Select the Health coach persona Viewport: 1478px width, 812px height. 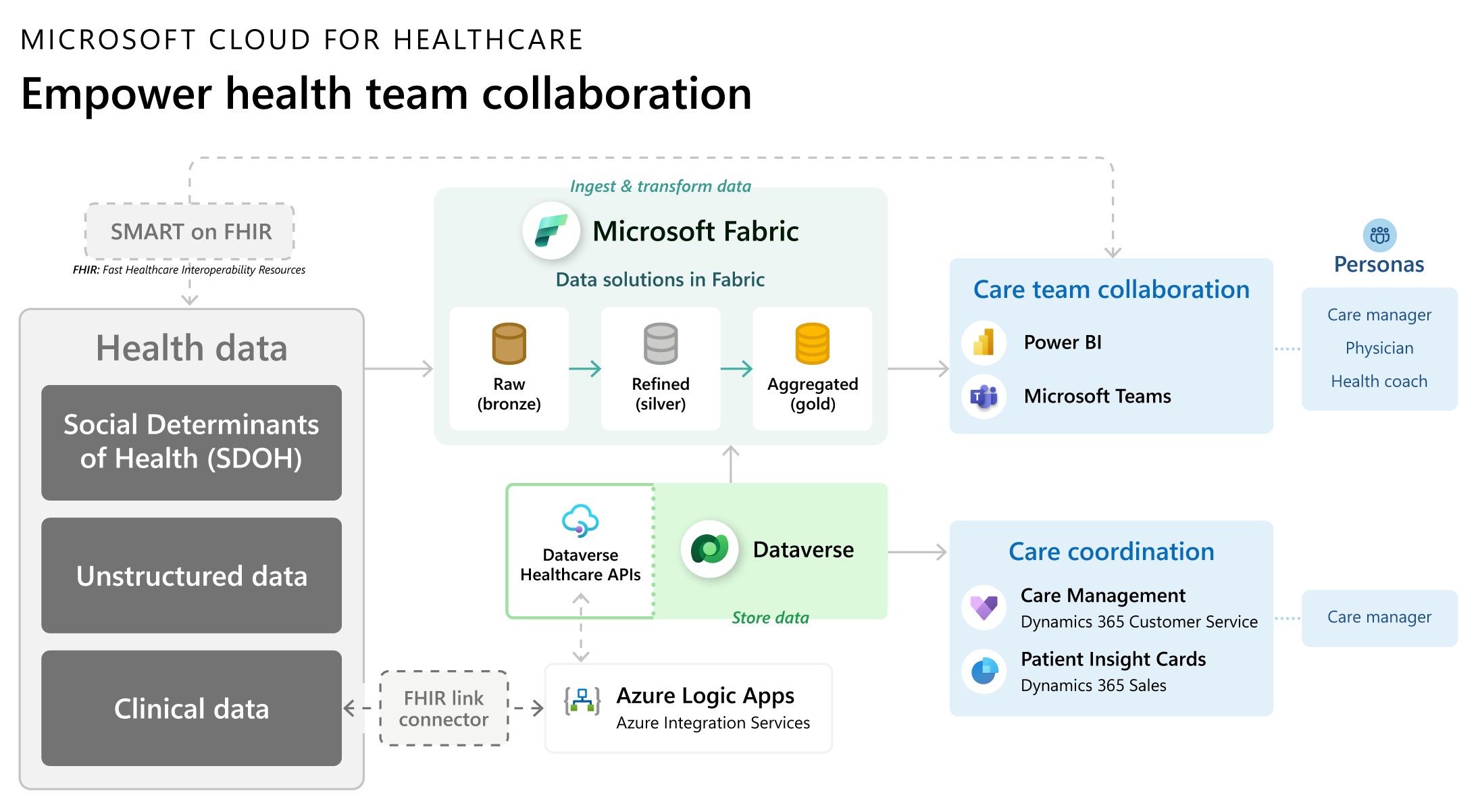[1379, 381]
